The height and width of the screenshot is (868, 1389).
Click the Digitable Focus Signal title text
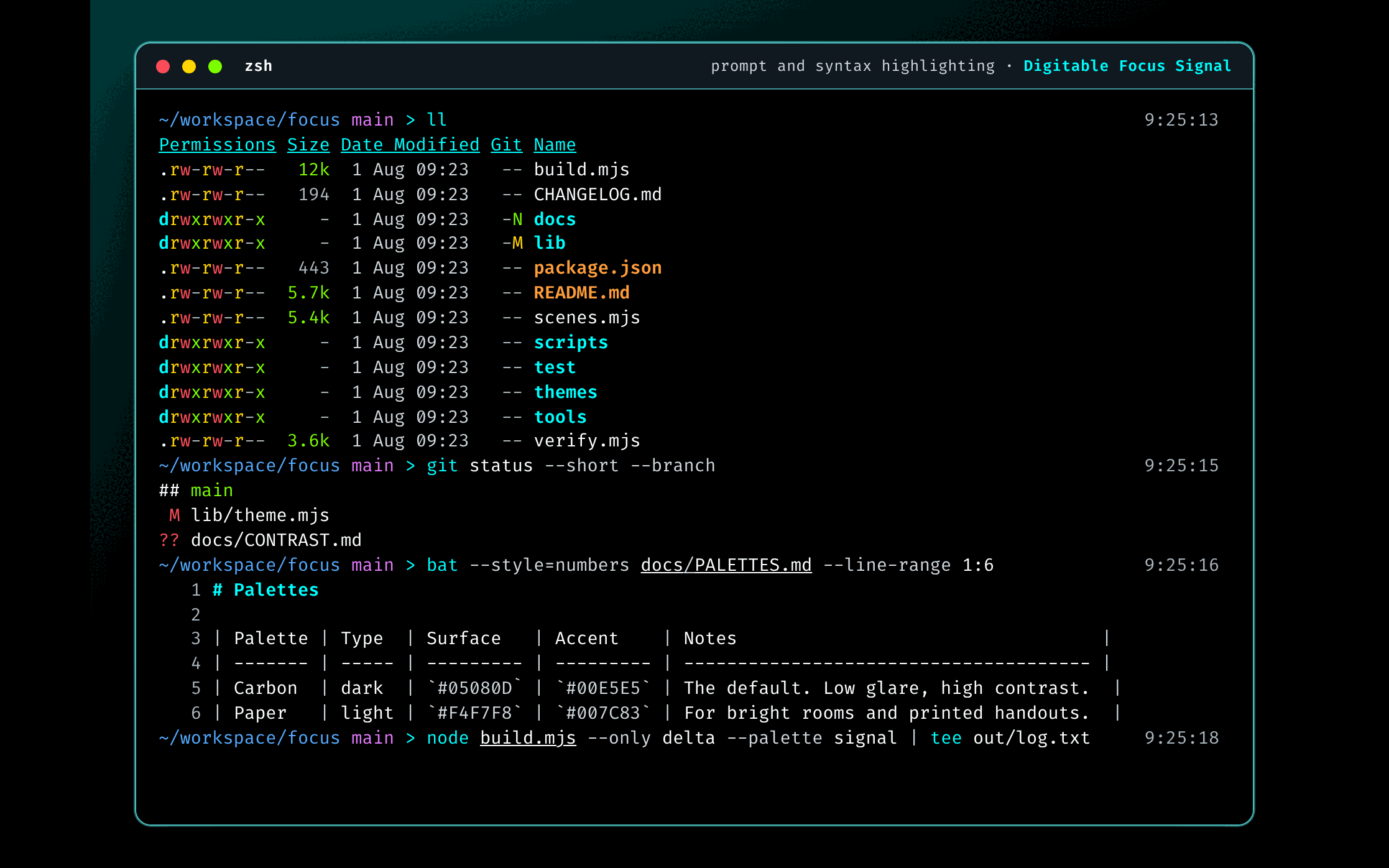(x=1127, y=66)
